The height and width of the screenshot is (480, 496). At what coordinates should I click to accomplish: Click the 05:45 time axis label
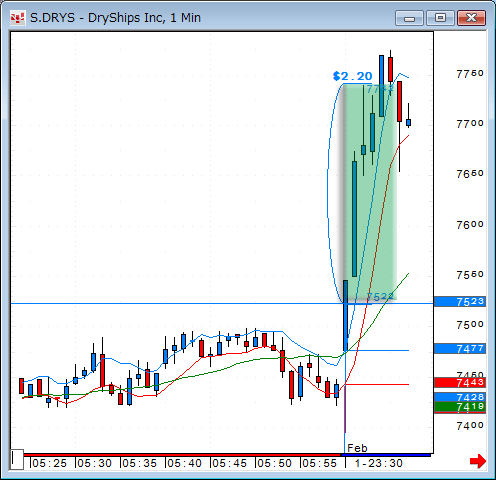[x=229, y=463]
